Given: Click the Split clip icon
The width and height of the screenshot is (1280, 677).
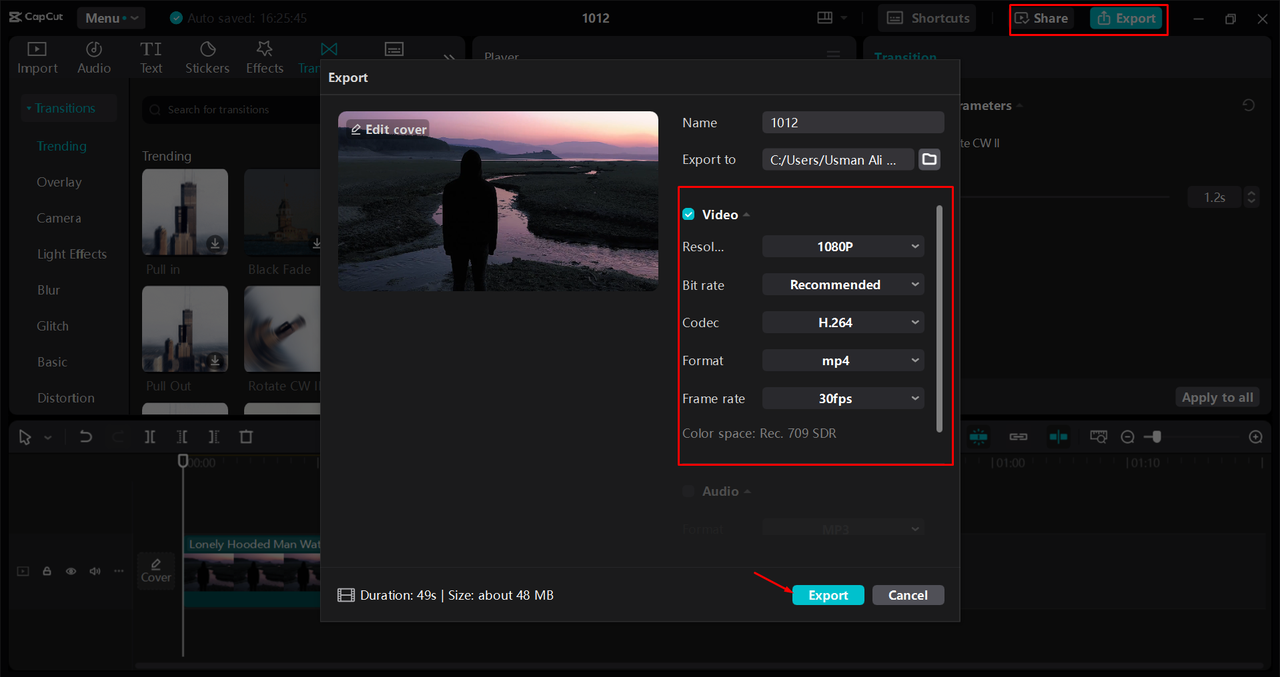Looking at the screenshot, I should point(150,437).
